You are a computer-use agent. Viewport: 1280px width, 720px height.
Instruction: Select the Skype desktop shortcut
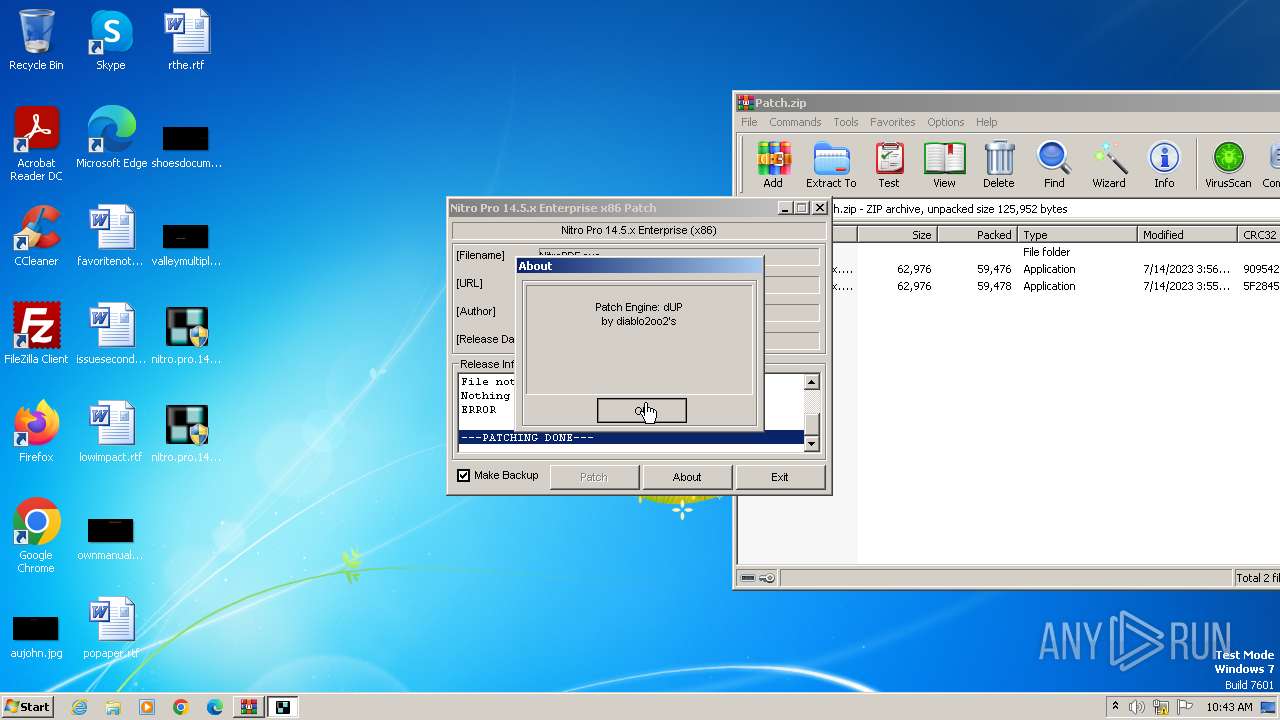coord(110,40)
